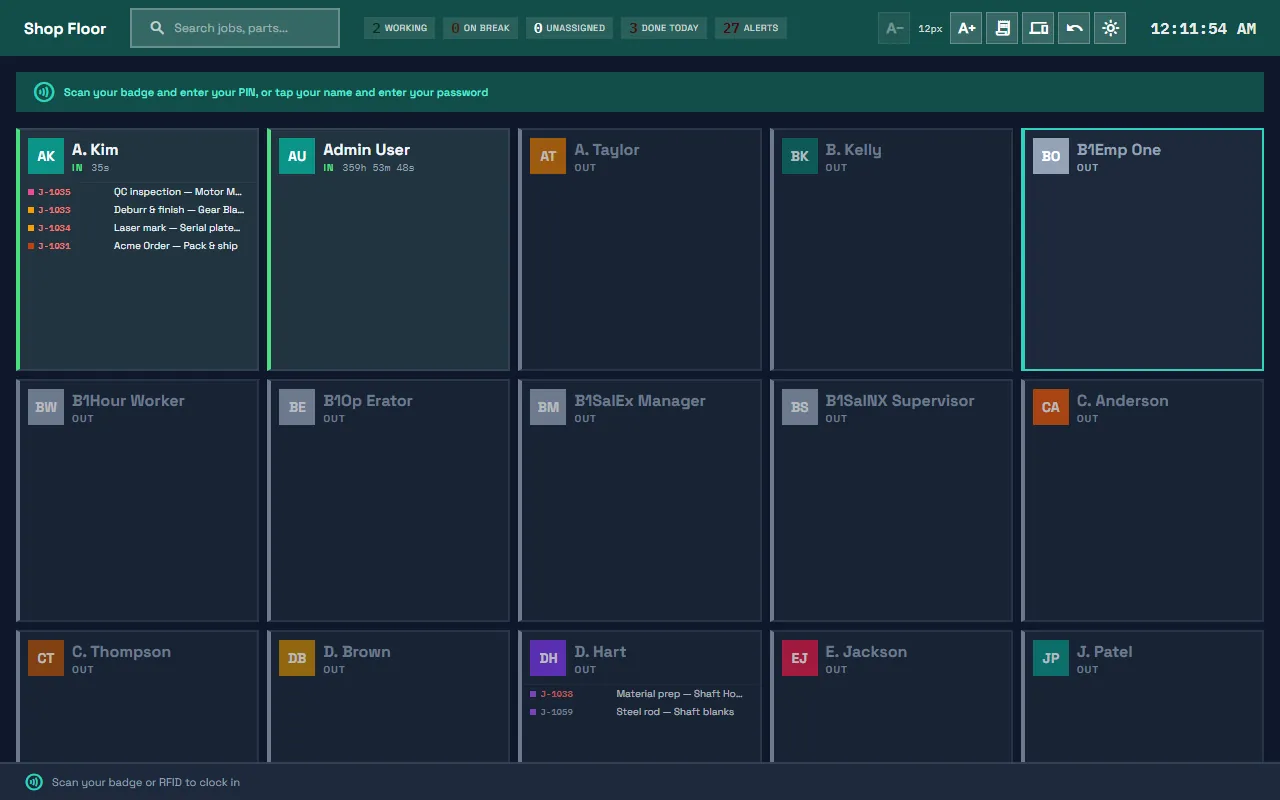The width and height of the screenshot is (1280, 800).
Task: Select the A. Kim name
Action: click(x=95, y=150)
